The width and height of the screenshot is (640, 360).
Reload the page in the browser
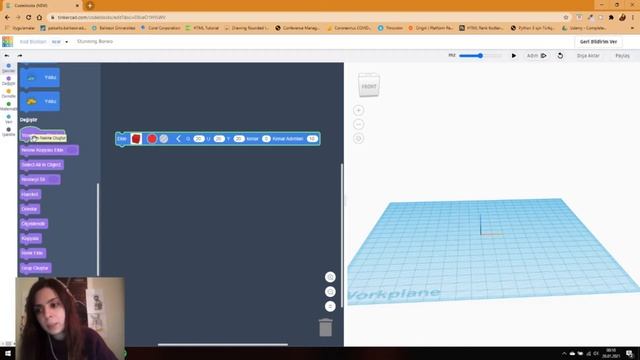29,18
